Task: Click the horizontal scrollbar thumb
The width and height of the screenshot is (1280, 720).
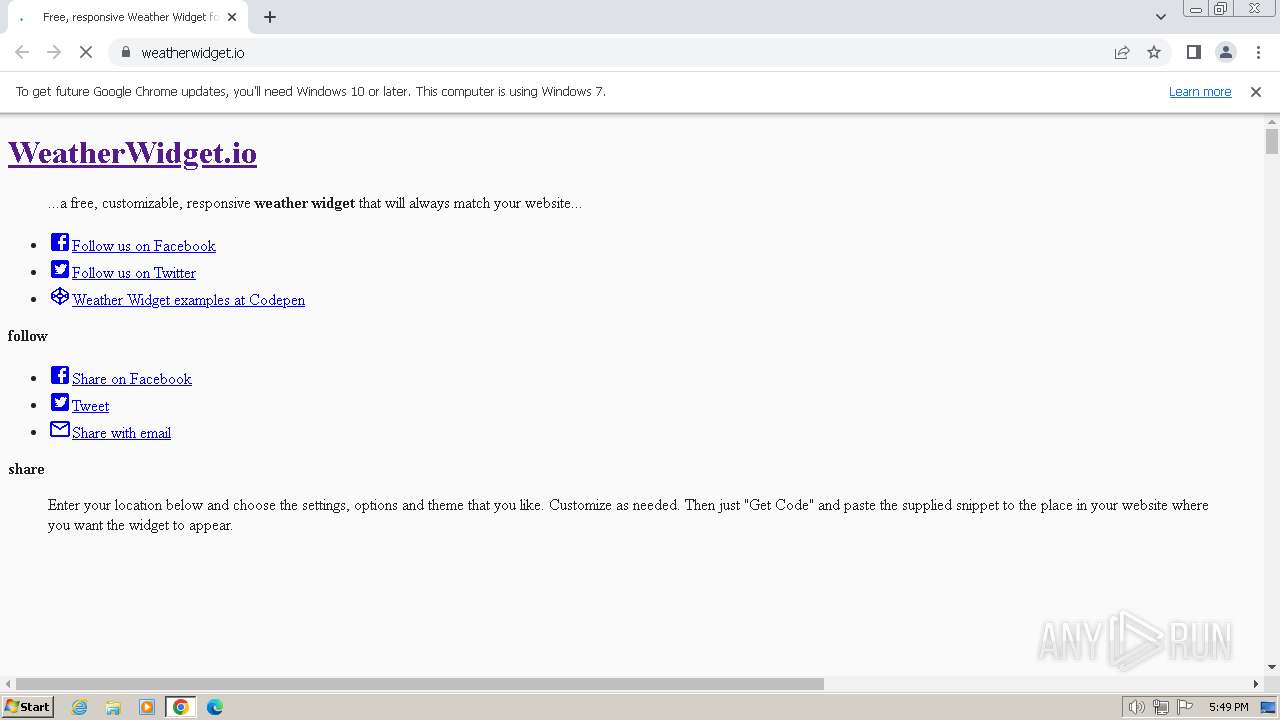Action: click(x=420, y=684)
